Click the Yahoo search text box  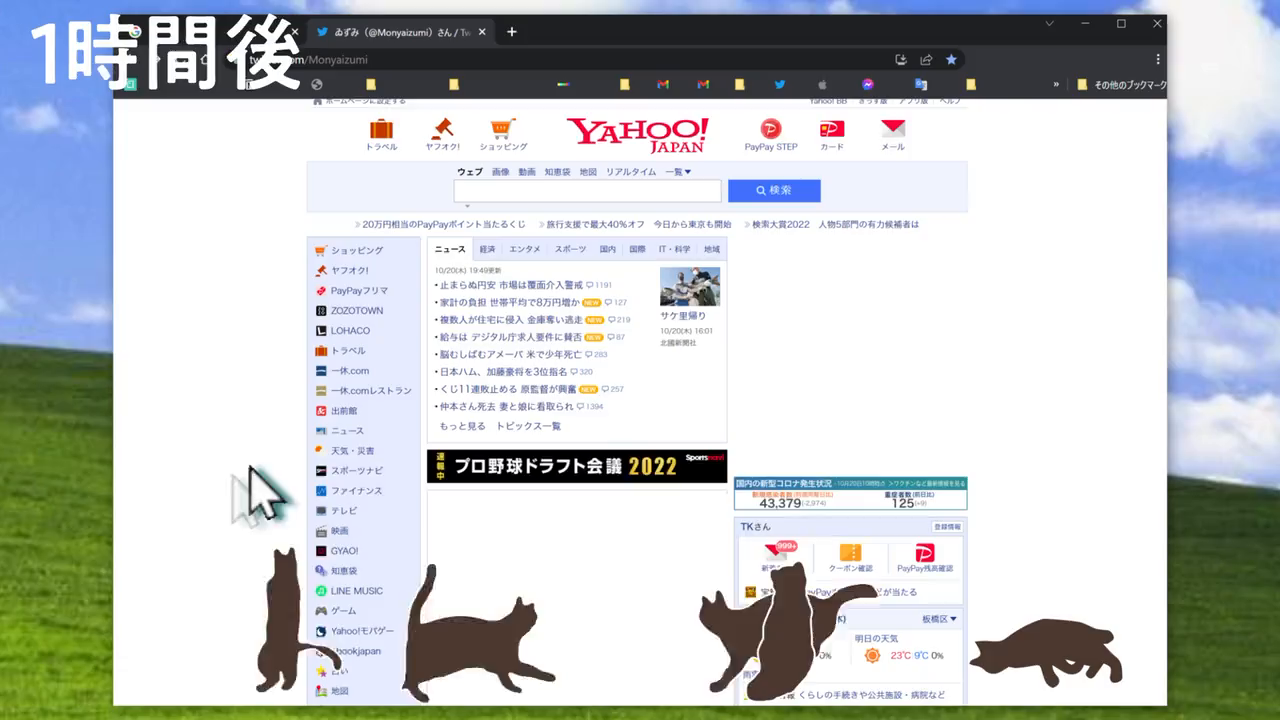click(587, 190)
